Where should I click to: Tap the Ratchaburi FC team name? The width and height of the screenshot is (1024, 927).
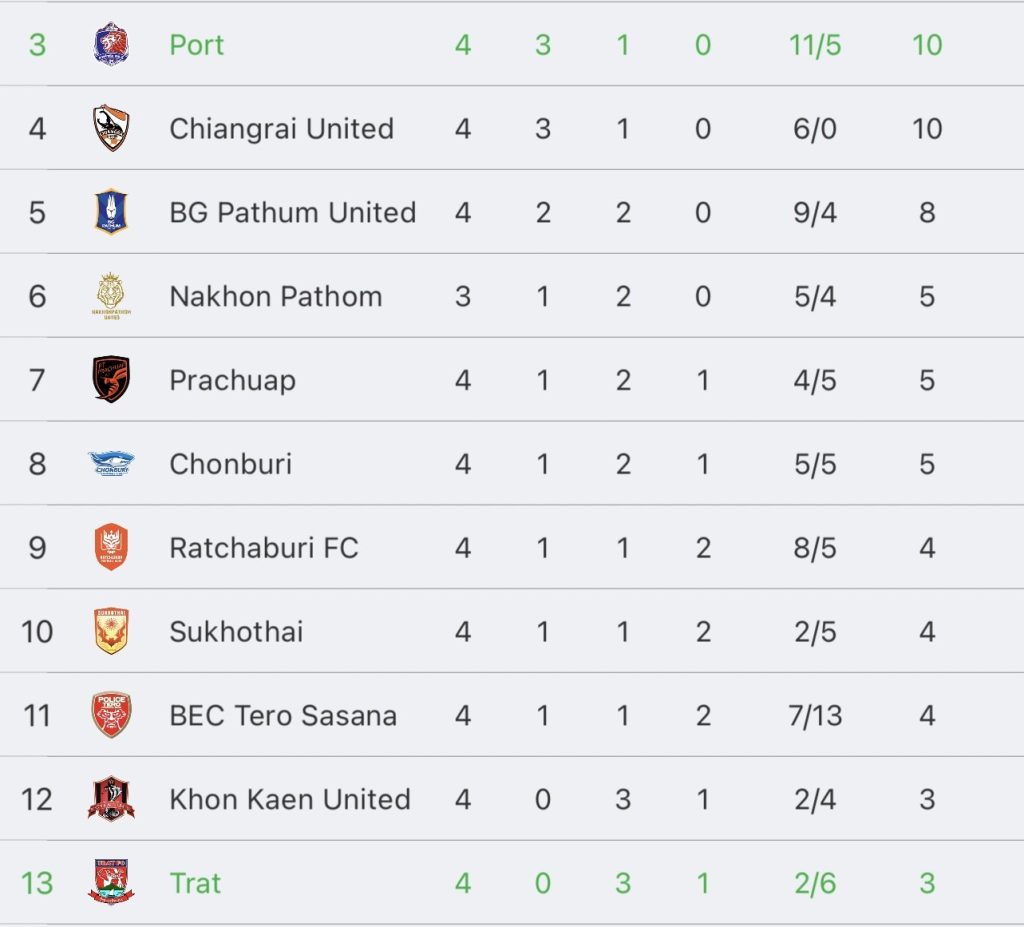[x=264, y=547]
